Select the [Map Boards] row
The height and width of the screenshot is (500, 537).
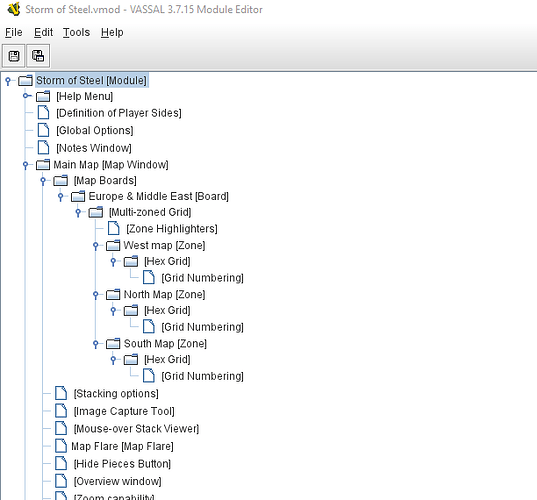[105, 180]
